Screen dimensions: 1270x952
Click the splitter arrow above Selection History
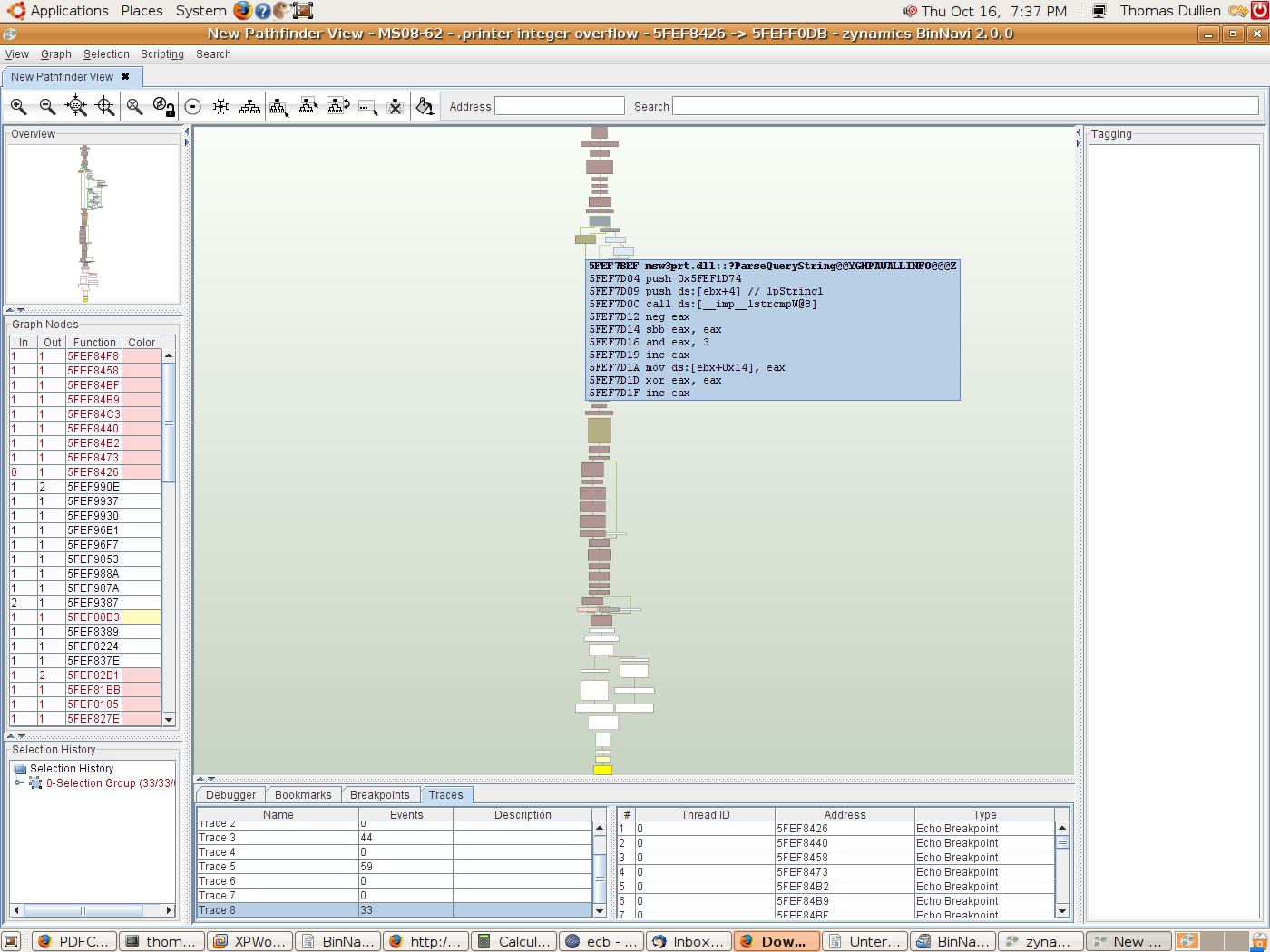click(x=10, y=736)
